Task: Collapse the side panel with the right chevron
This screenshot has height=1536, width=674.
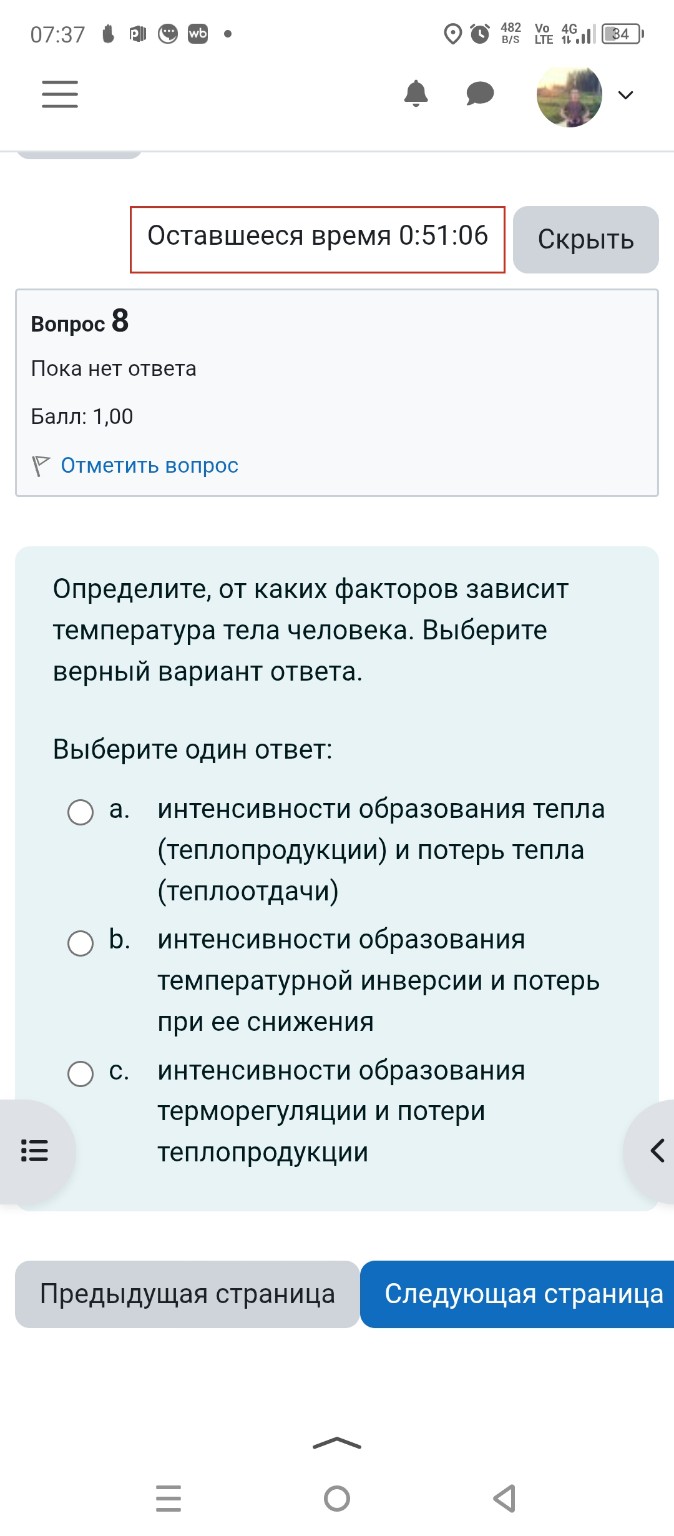Action: click(x=659, y=1151)
